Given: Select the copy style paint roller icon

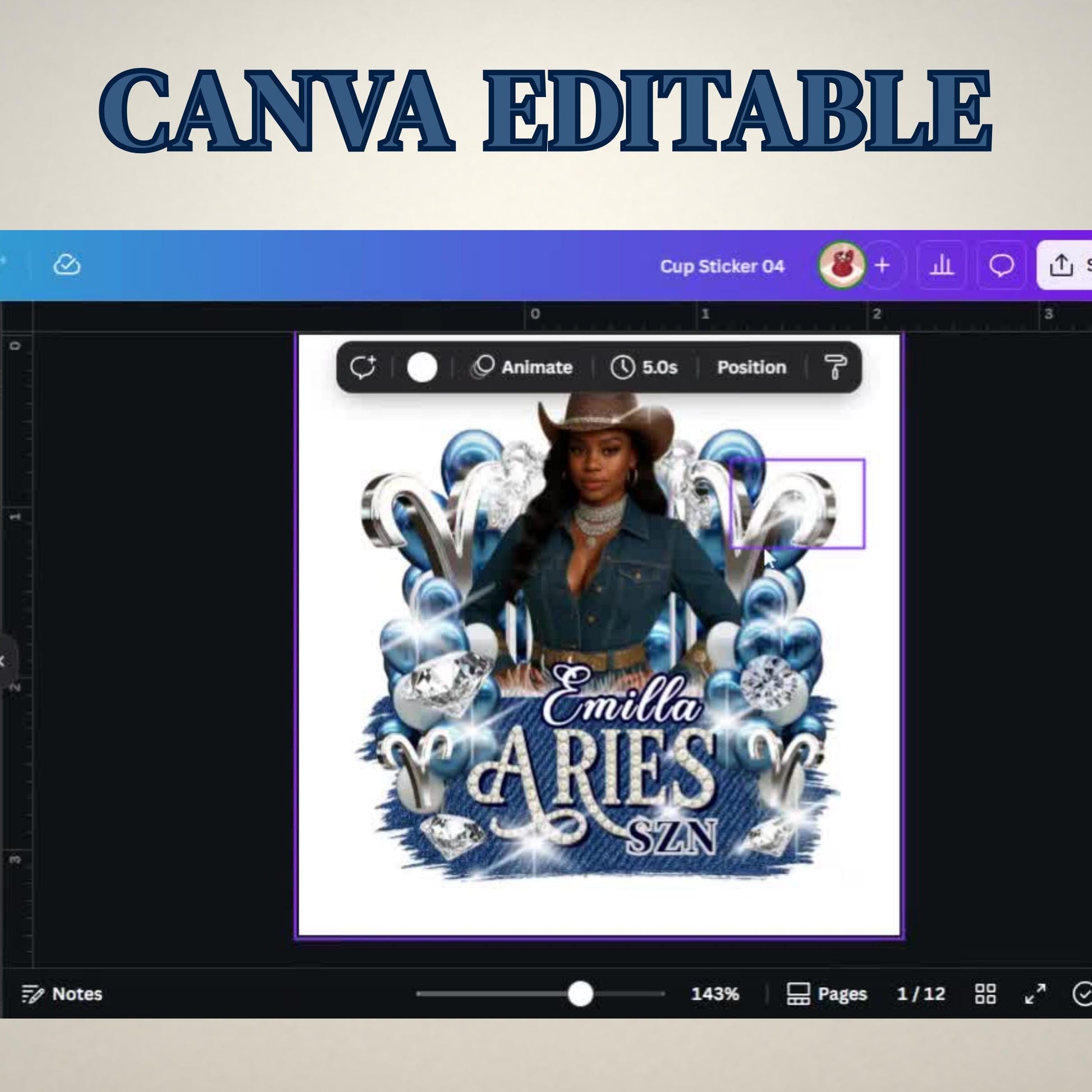Looking at the screenshot, I should coord(835,368).
